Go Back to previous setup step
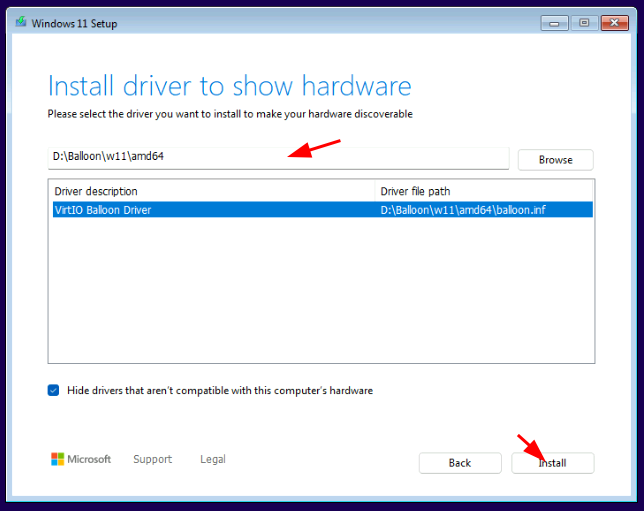 460,463
